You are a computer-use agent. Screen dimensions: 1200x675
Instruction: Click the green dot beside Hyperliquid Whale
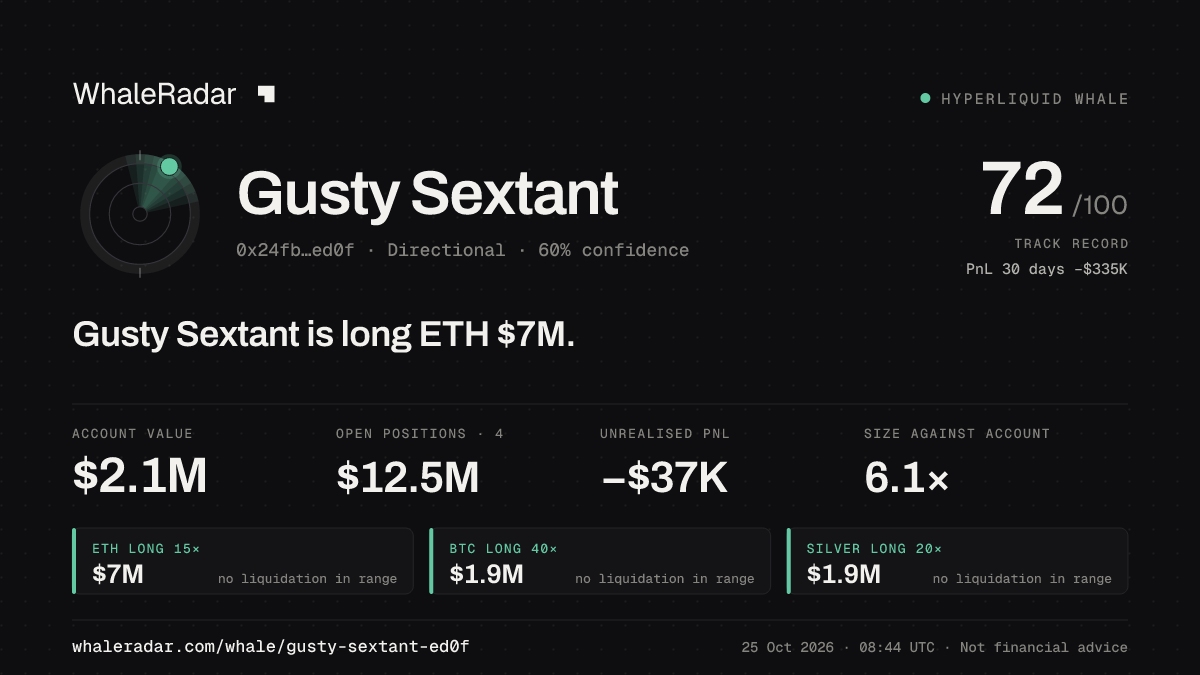point(925,98)
